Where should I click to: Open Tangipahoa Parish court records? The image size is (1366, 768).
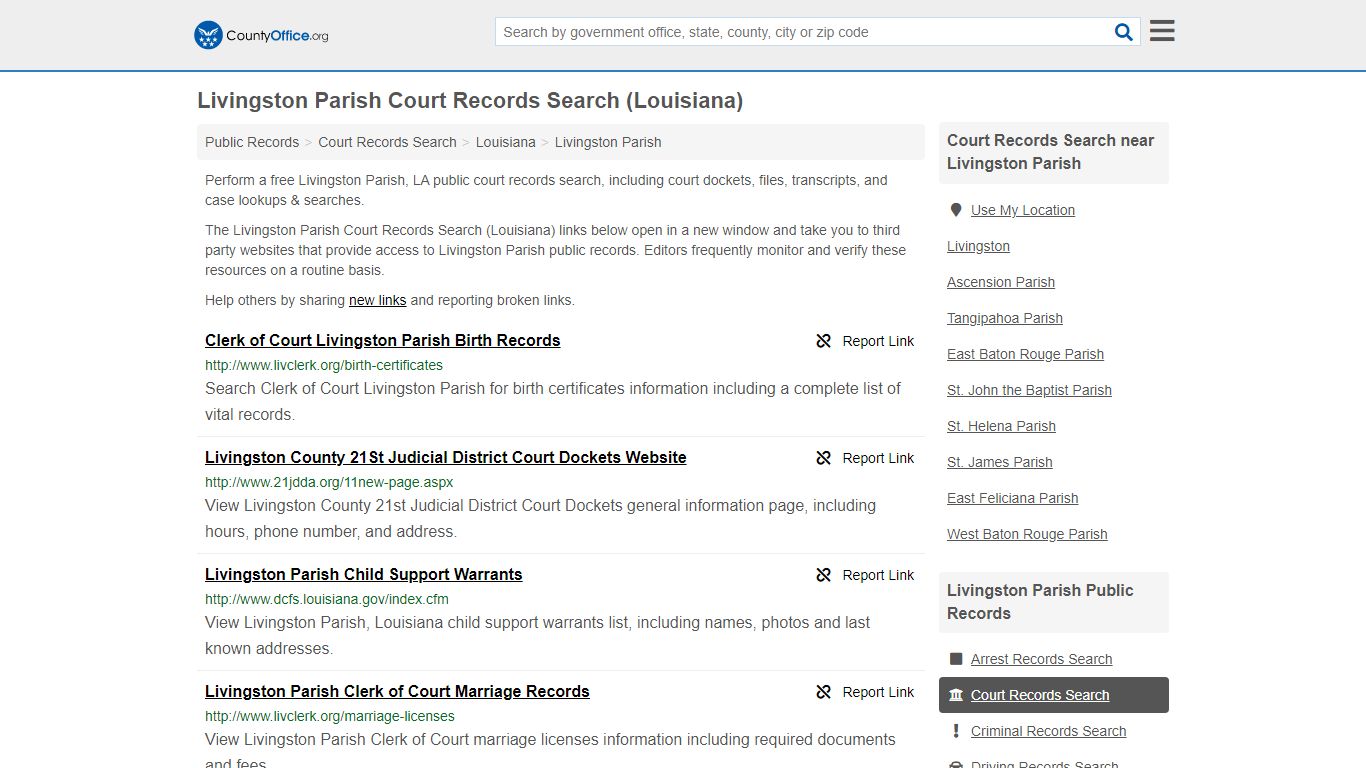(x=1005, y=318)
